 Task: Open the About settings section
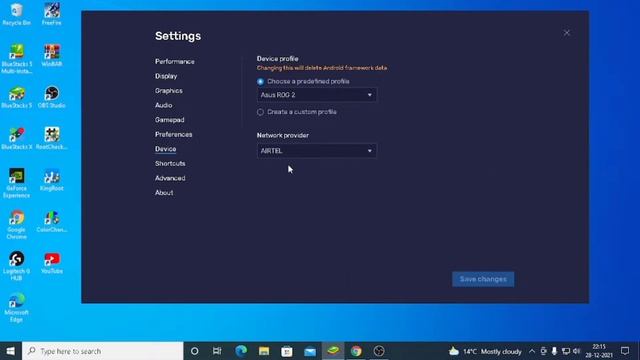(164, 193)
